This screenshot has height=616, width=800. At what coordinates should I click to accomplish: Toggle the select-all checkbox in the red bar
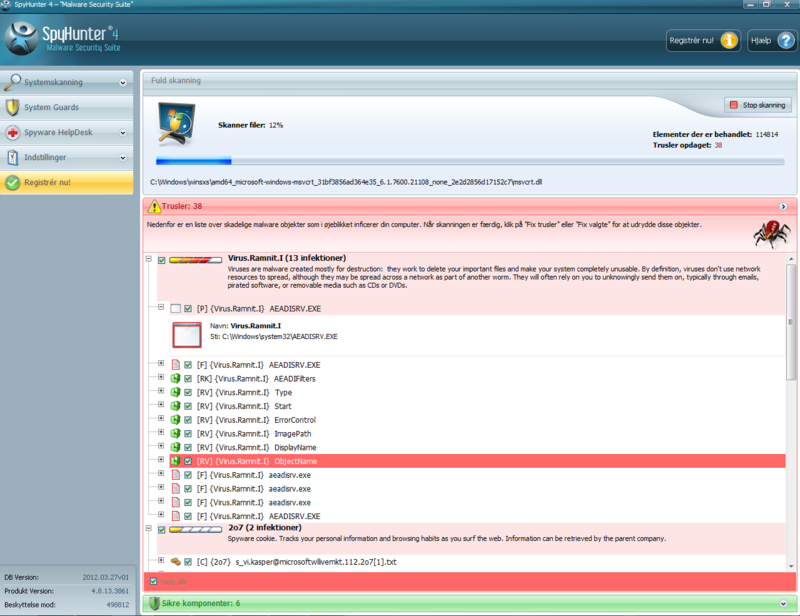(x=154, y=581)
